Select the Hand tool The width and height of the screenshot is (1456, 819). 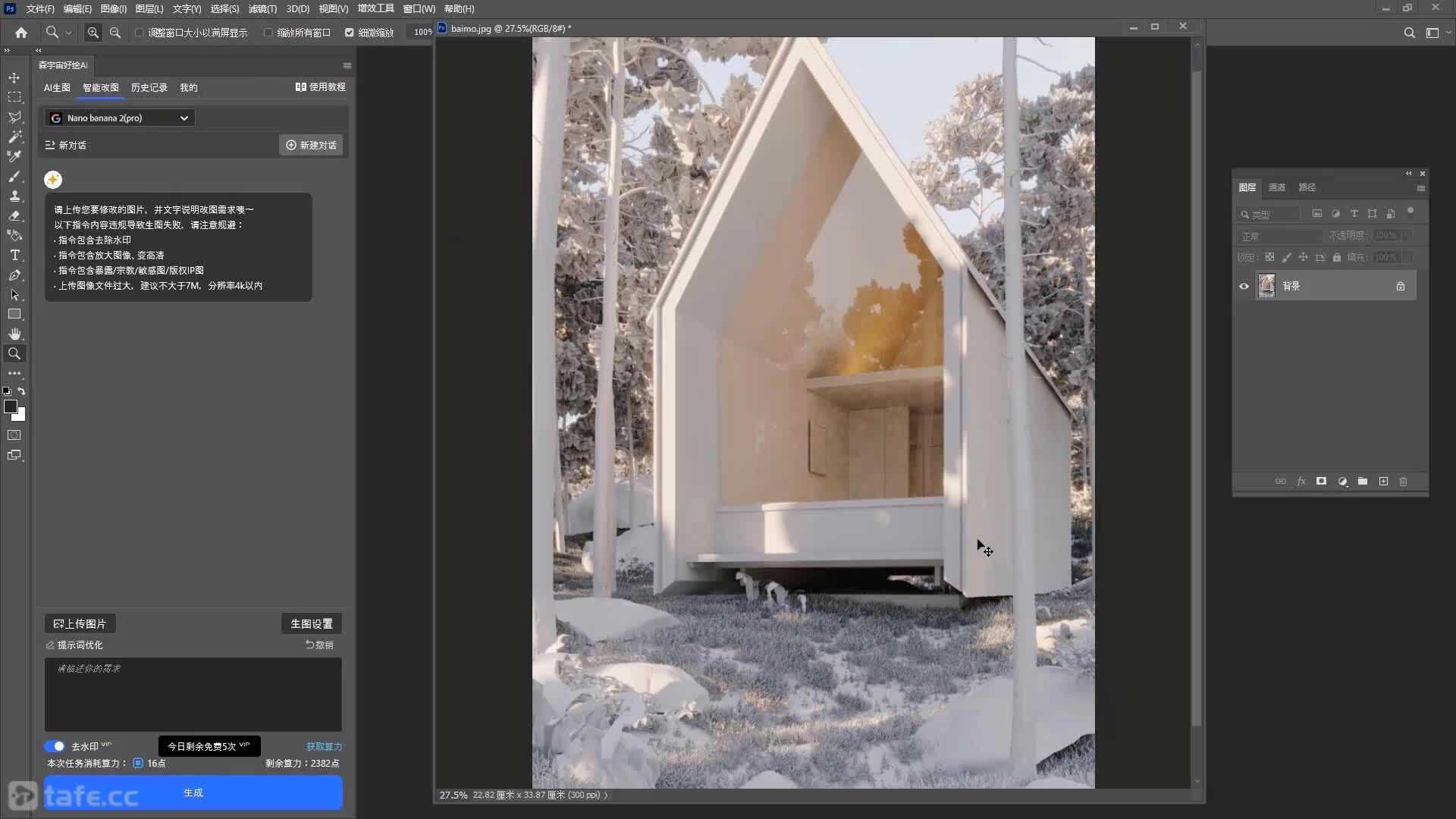pyautogui.click(x=14, y=334)
